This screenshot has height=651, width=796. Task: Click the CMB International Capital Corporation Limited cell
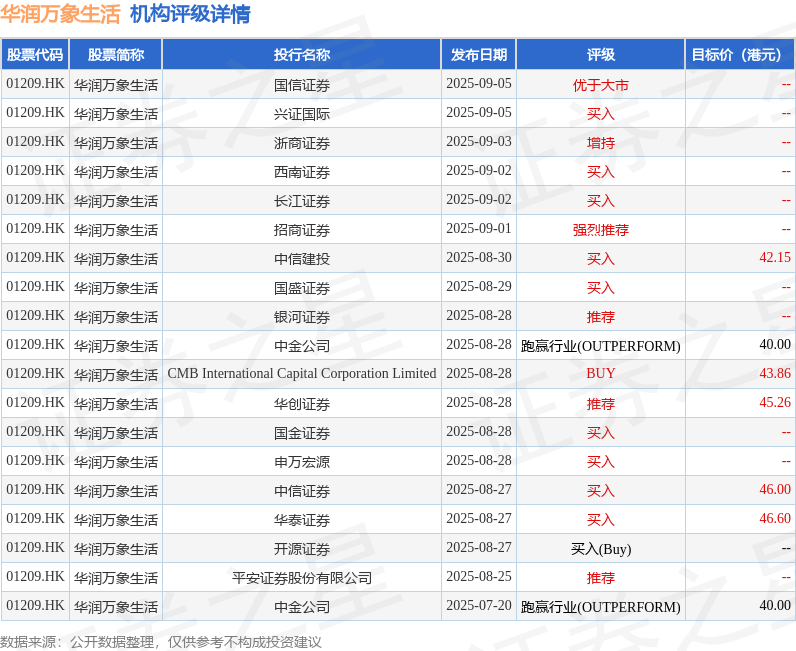302,374
